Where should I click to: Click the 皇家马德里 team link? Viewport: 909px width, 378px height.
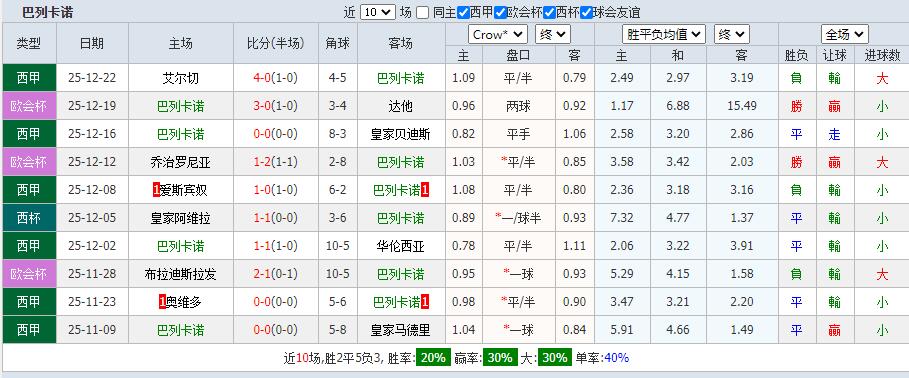[401, 330]
